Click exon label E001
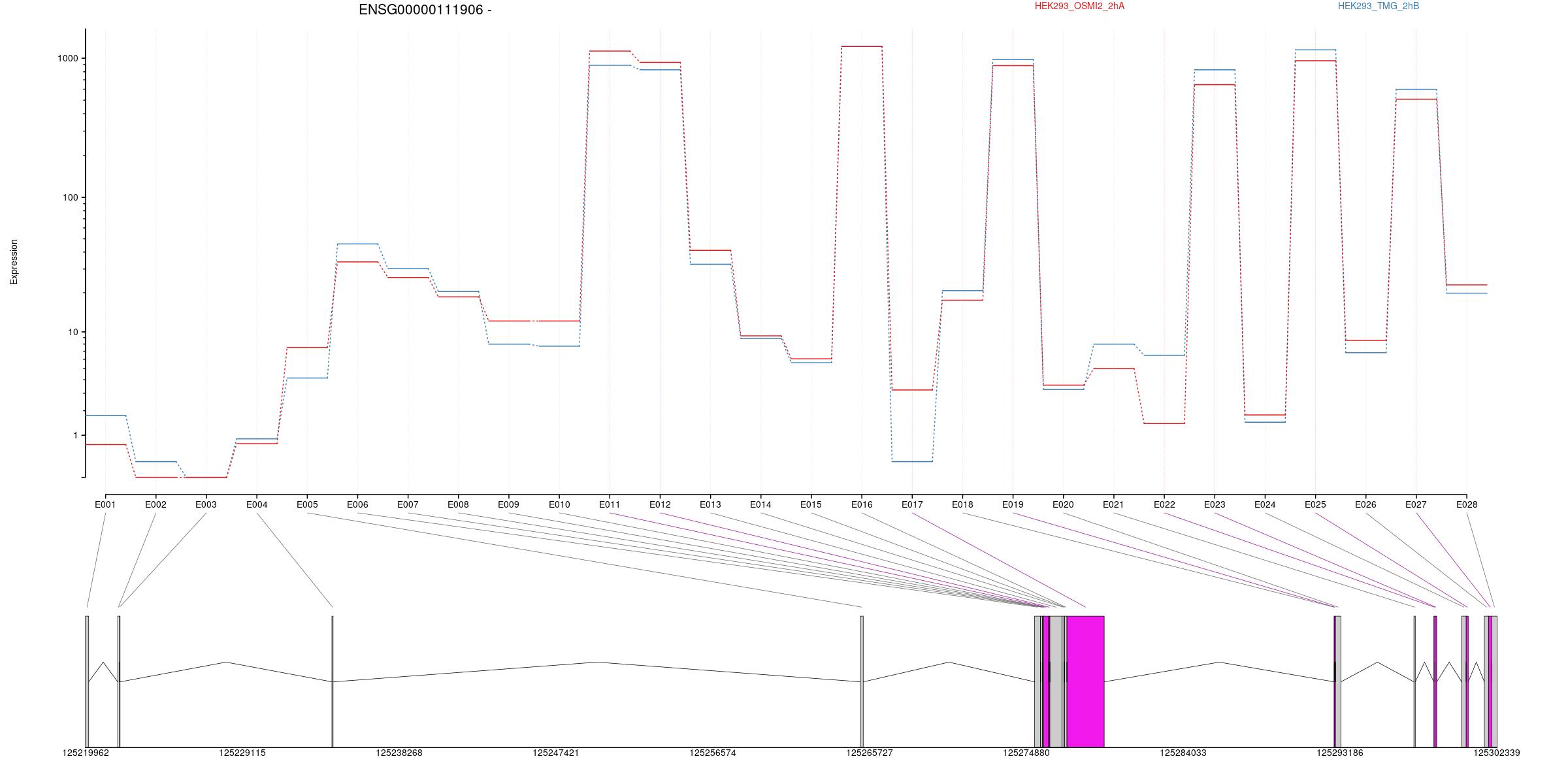The image size is (1568, 784). [x=105, y=504]
